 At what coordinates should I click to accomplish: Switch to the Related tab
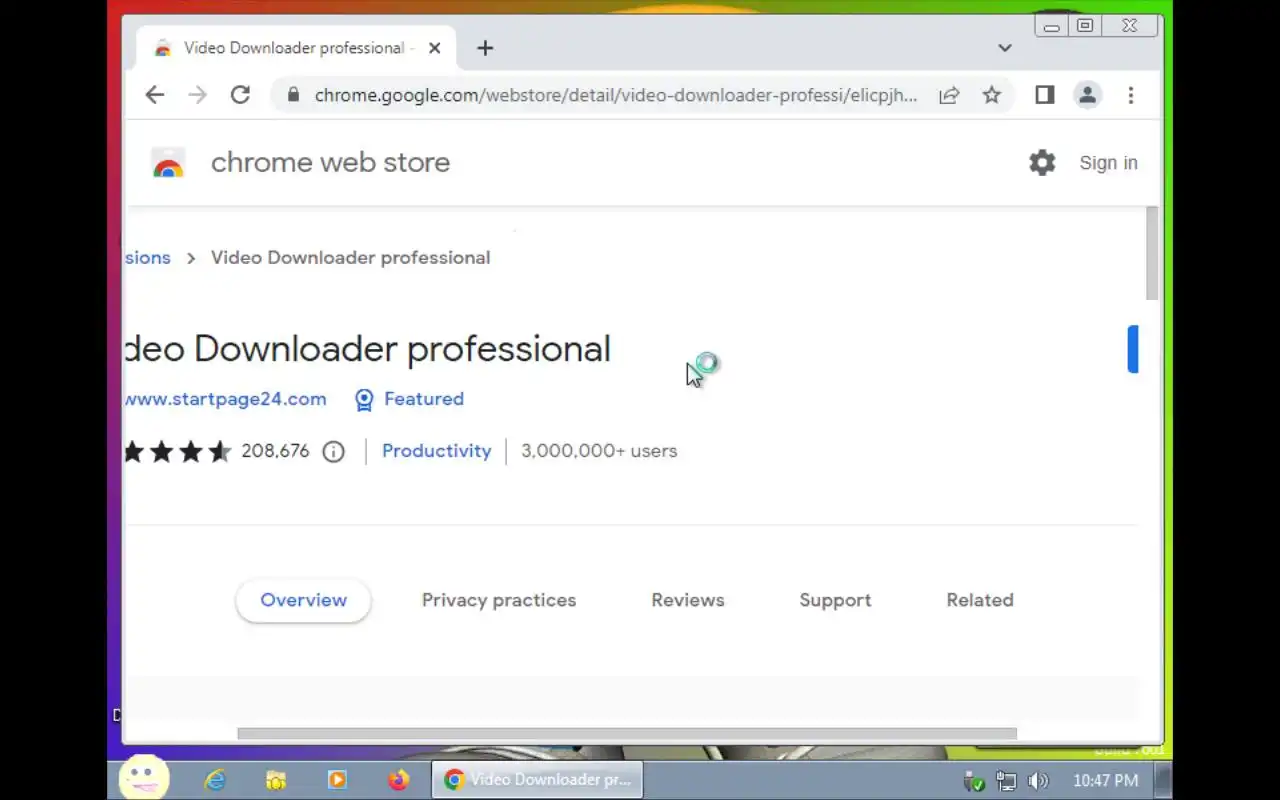[x=980, y=600]
